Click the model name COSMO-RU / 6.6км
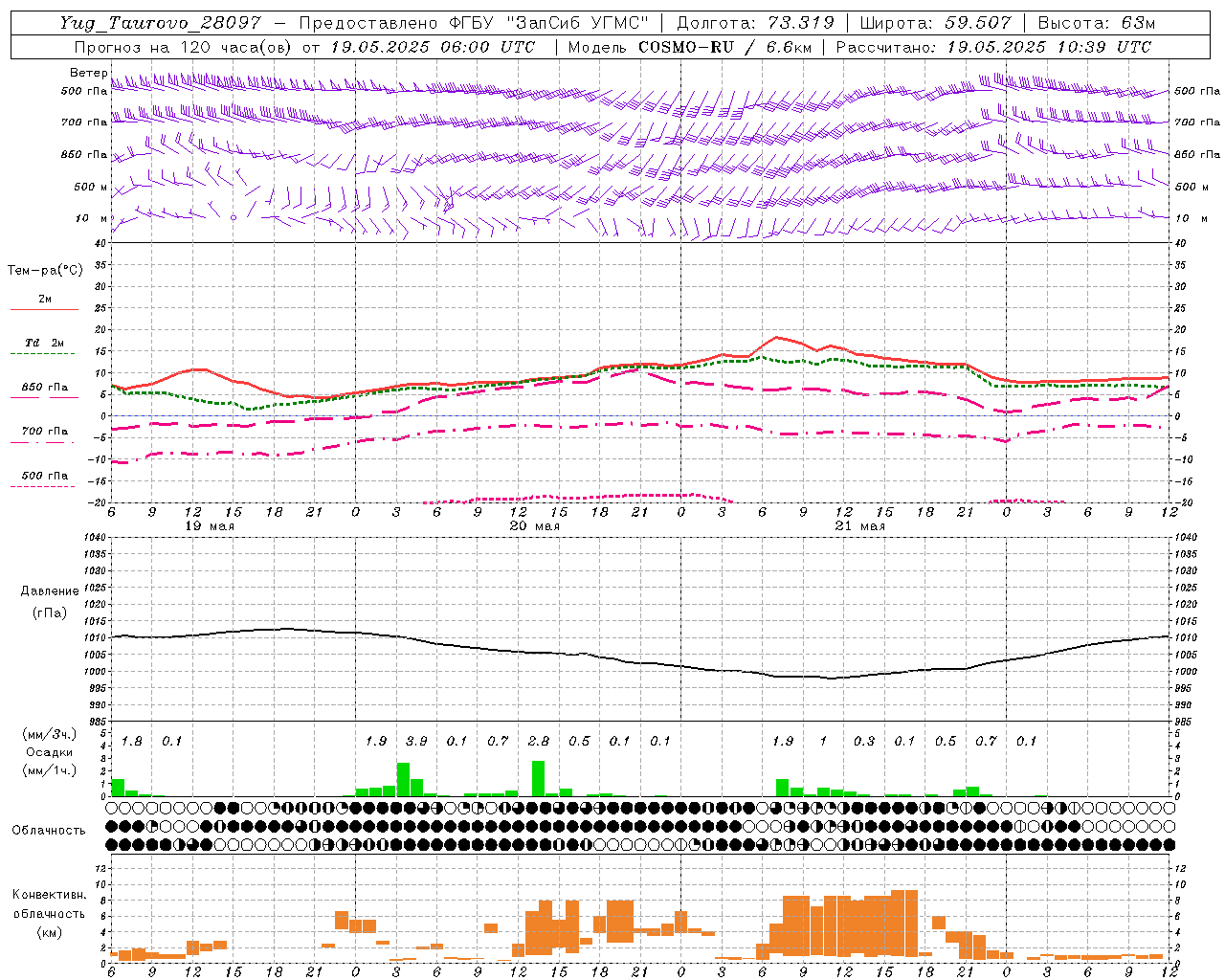 coord(724,47)
